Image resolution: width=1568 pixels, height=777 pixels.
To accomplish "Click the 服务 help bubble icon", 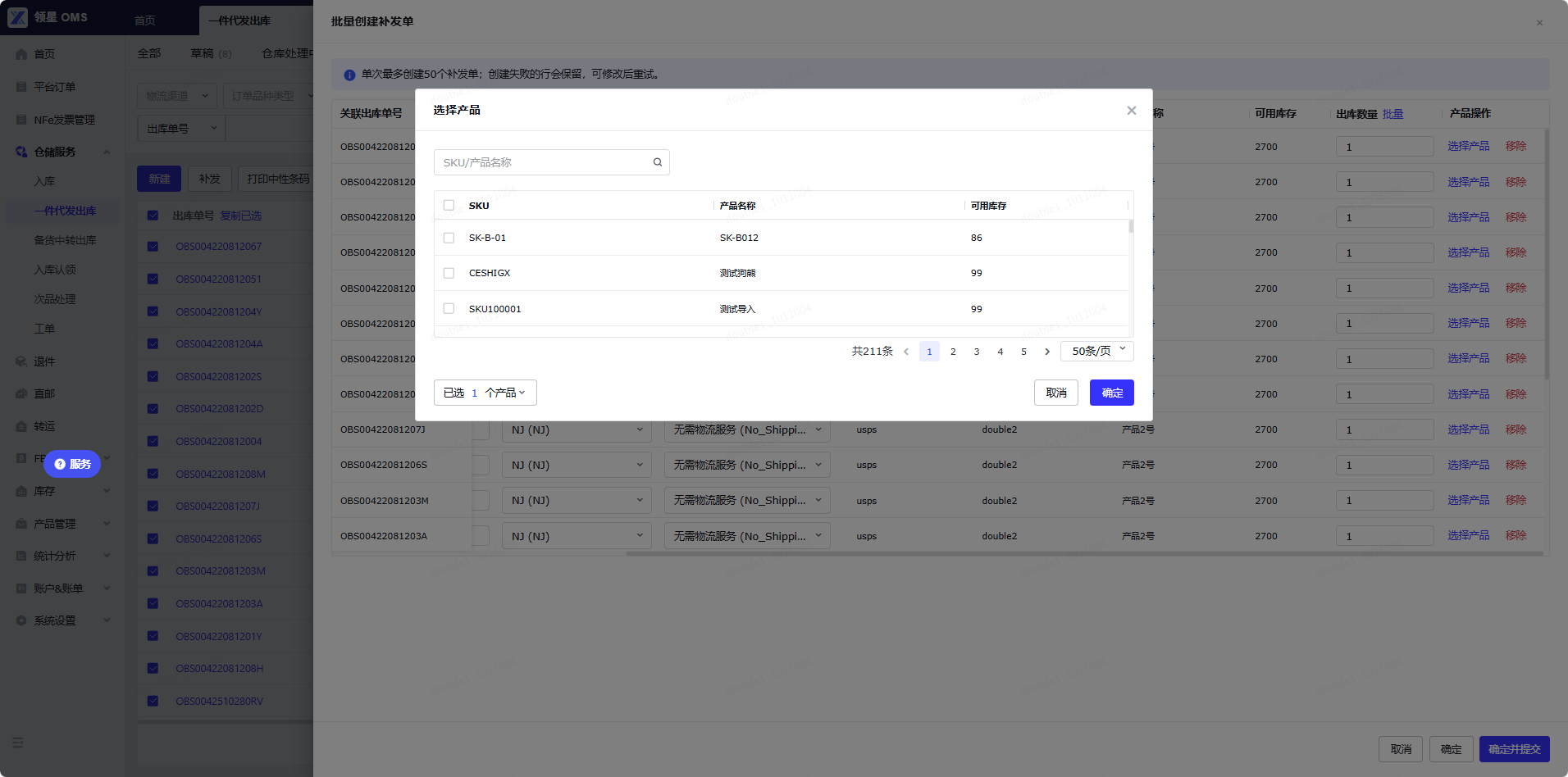I will tap(72, 464).
